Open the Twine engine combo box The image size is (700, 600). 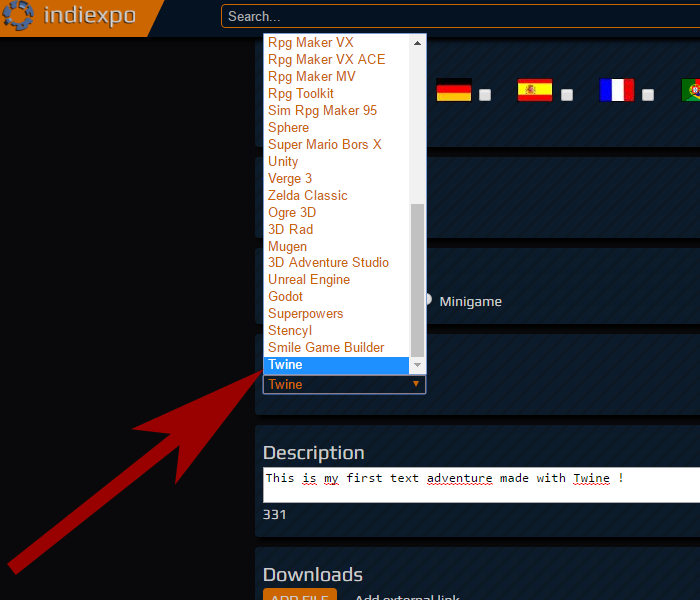344,384
